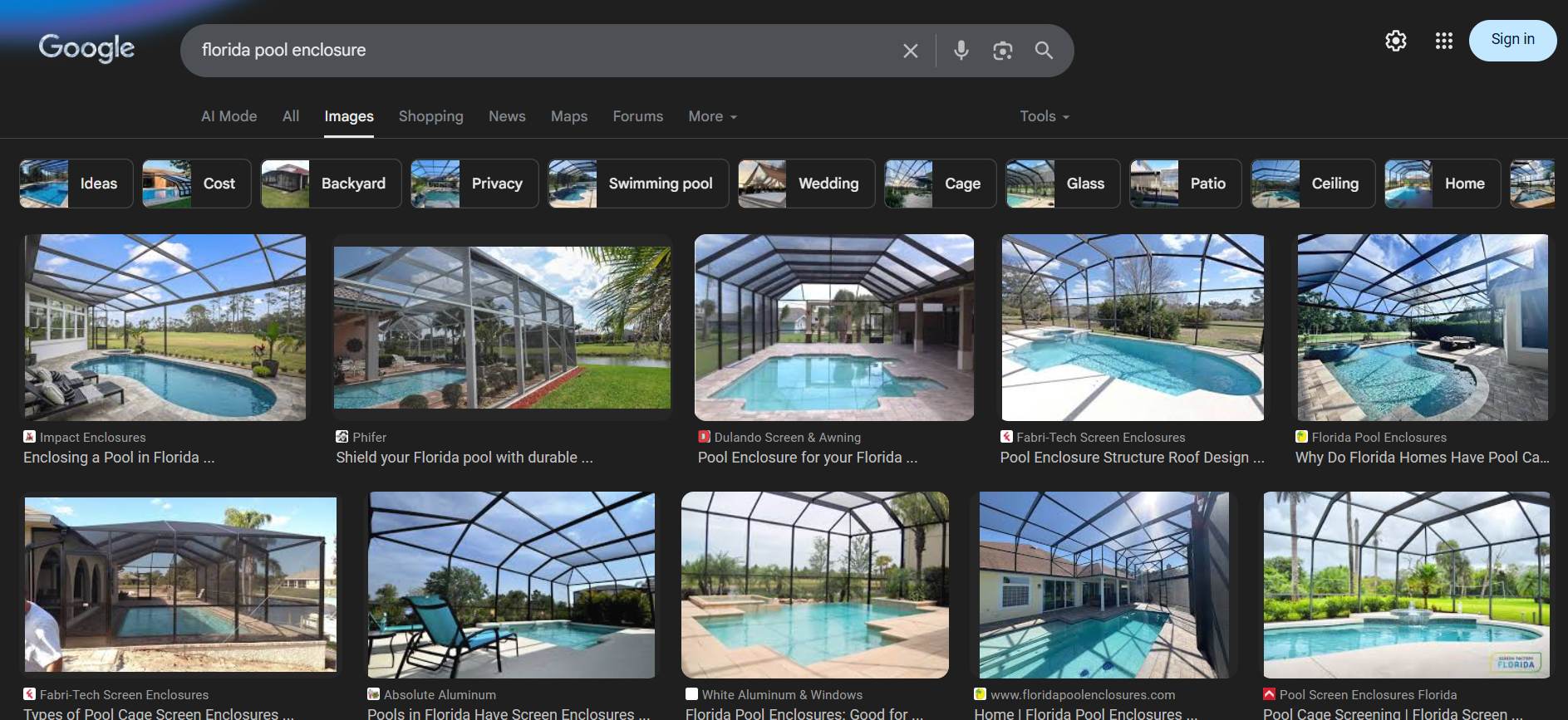Open the Dulando Screen & Awning image

point(834,327)
